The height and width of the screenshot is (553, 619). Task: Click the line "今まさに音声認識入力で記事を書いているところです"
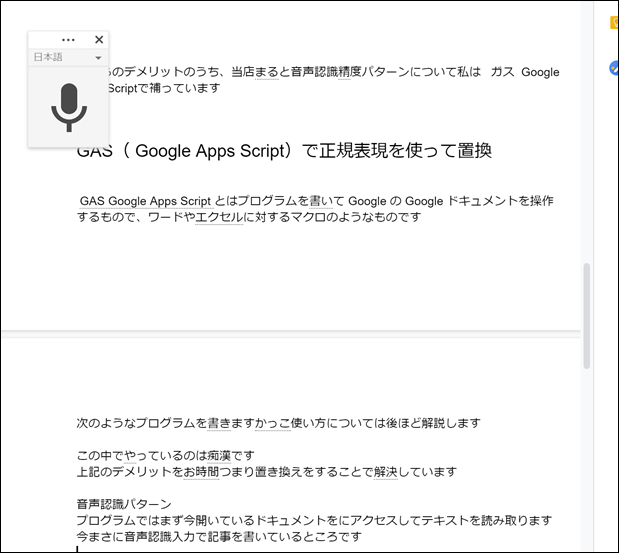point(219,536)
